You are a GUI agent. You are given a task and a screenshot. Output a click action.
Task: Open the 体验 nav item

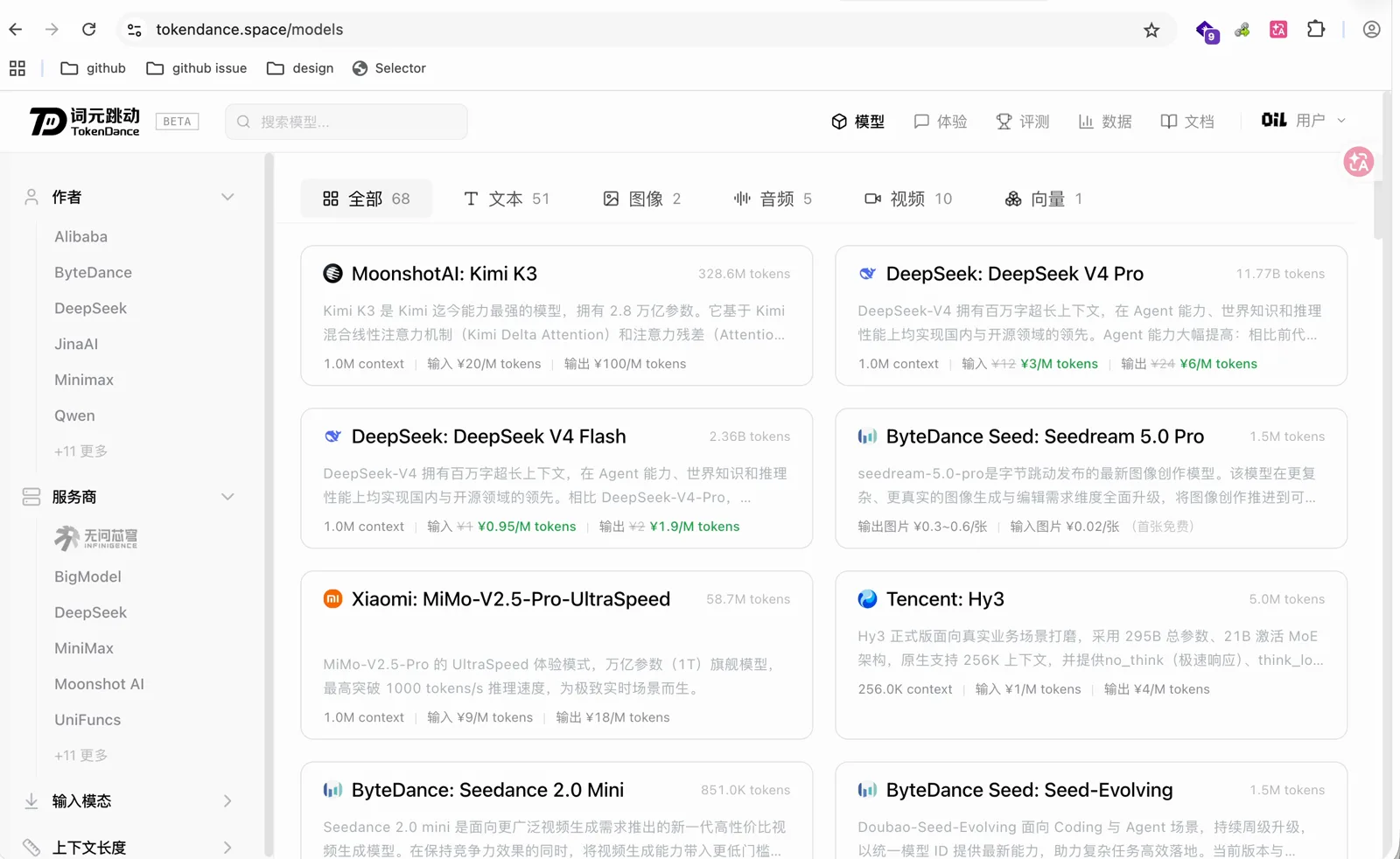[x=940, y=122]
